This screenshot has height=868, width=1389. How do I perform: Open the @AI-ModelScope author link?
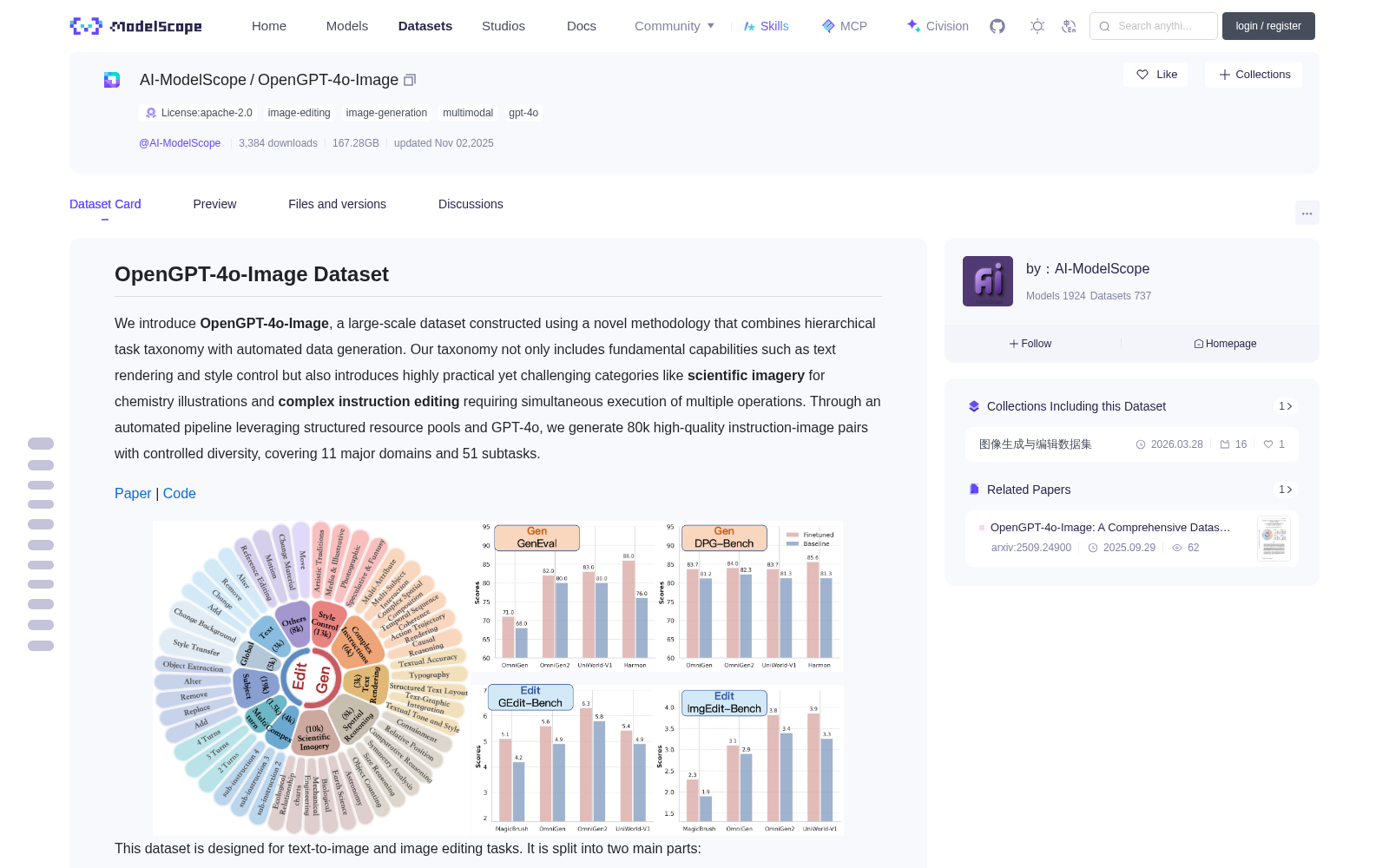point(180,143)
